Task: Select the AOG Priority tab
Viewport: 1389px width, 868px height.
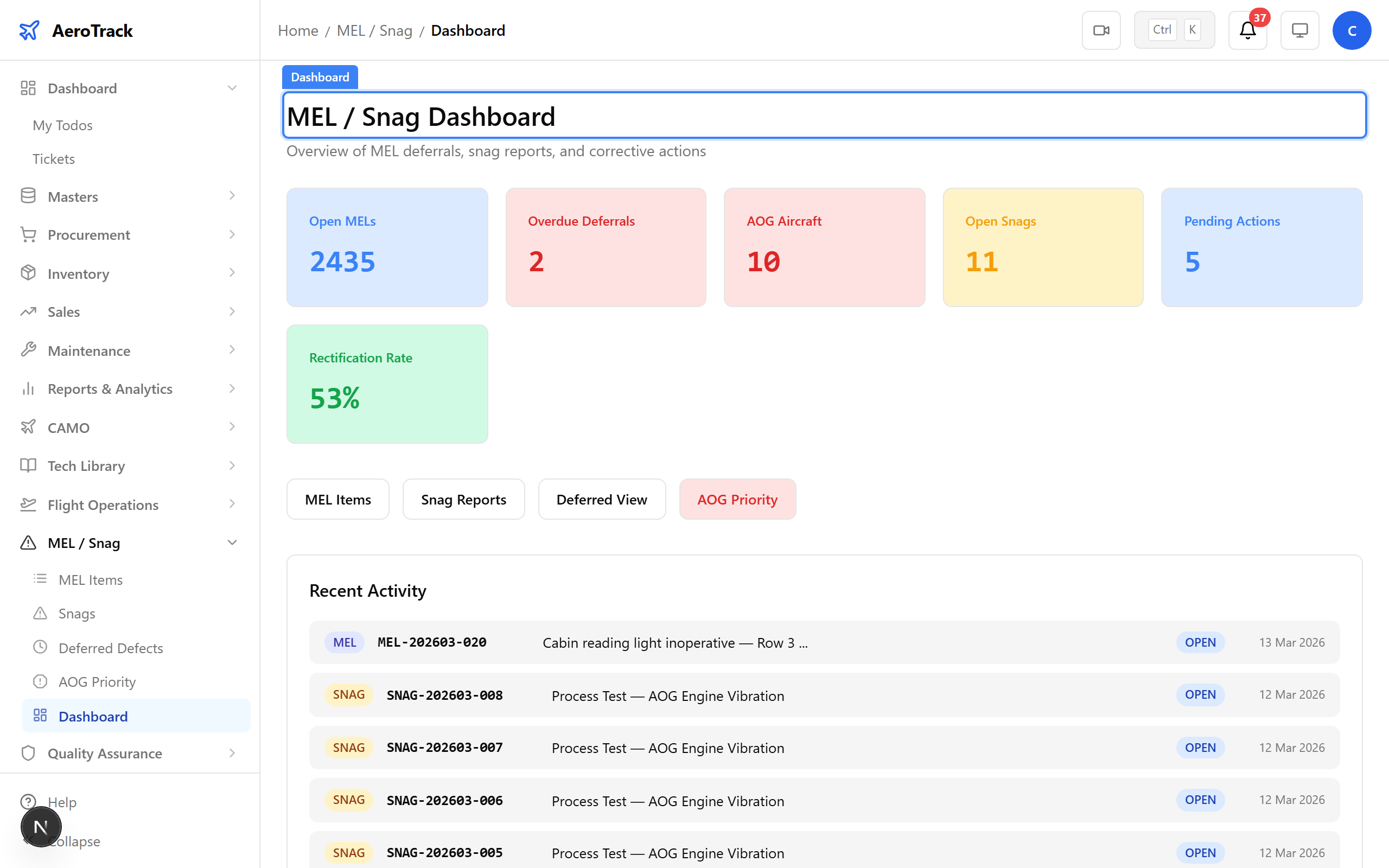Action: point(737,499)
